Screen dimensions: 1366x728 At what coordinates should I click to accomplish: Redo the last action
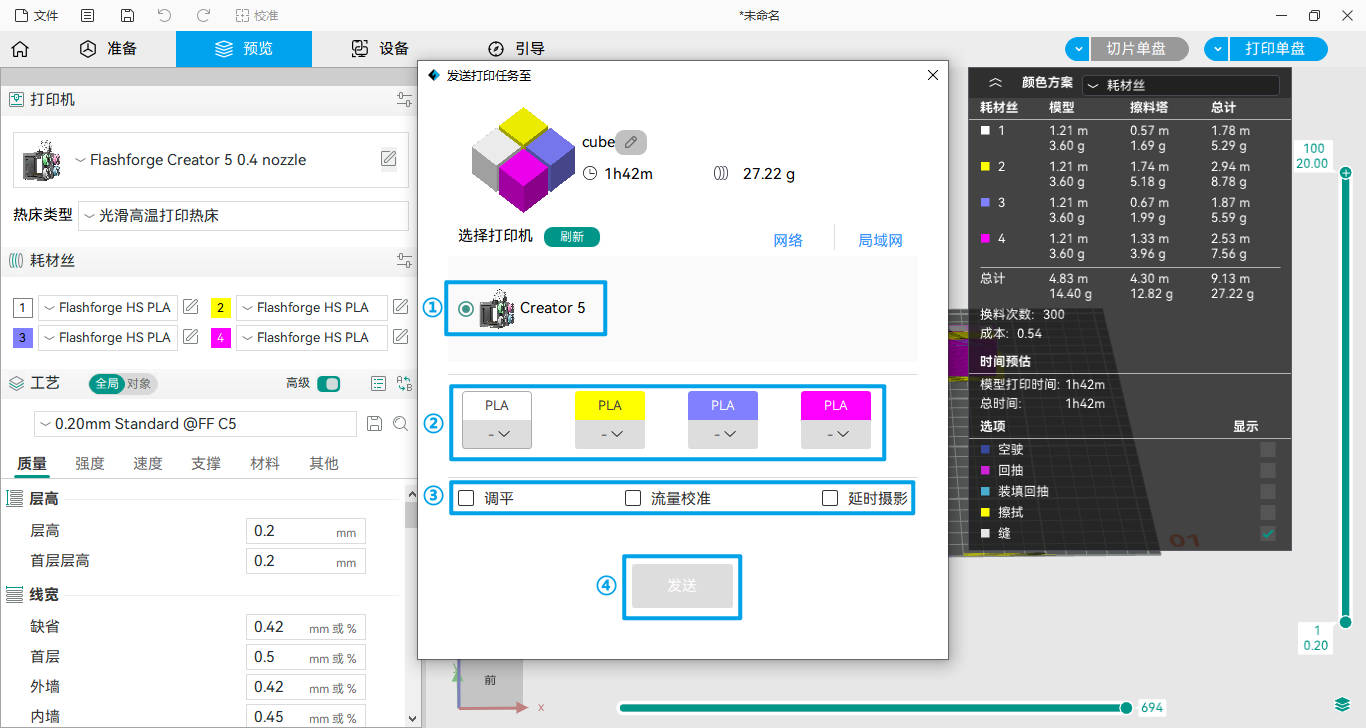point(203,16)
